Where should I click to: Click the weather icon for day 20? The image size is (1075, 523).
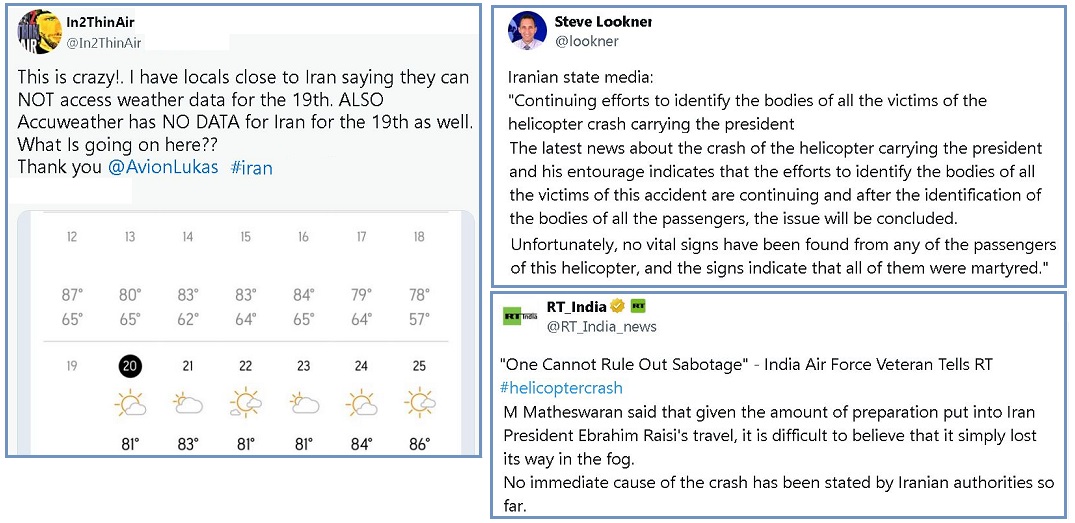tap(130, 403)
